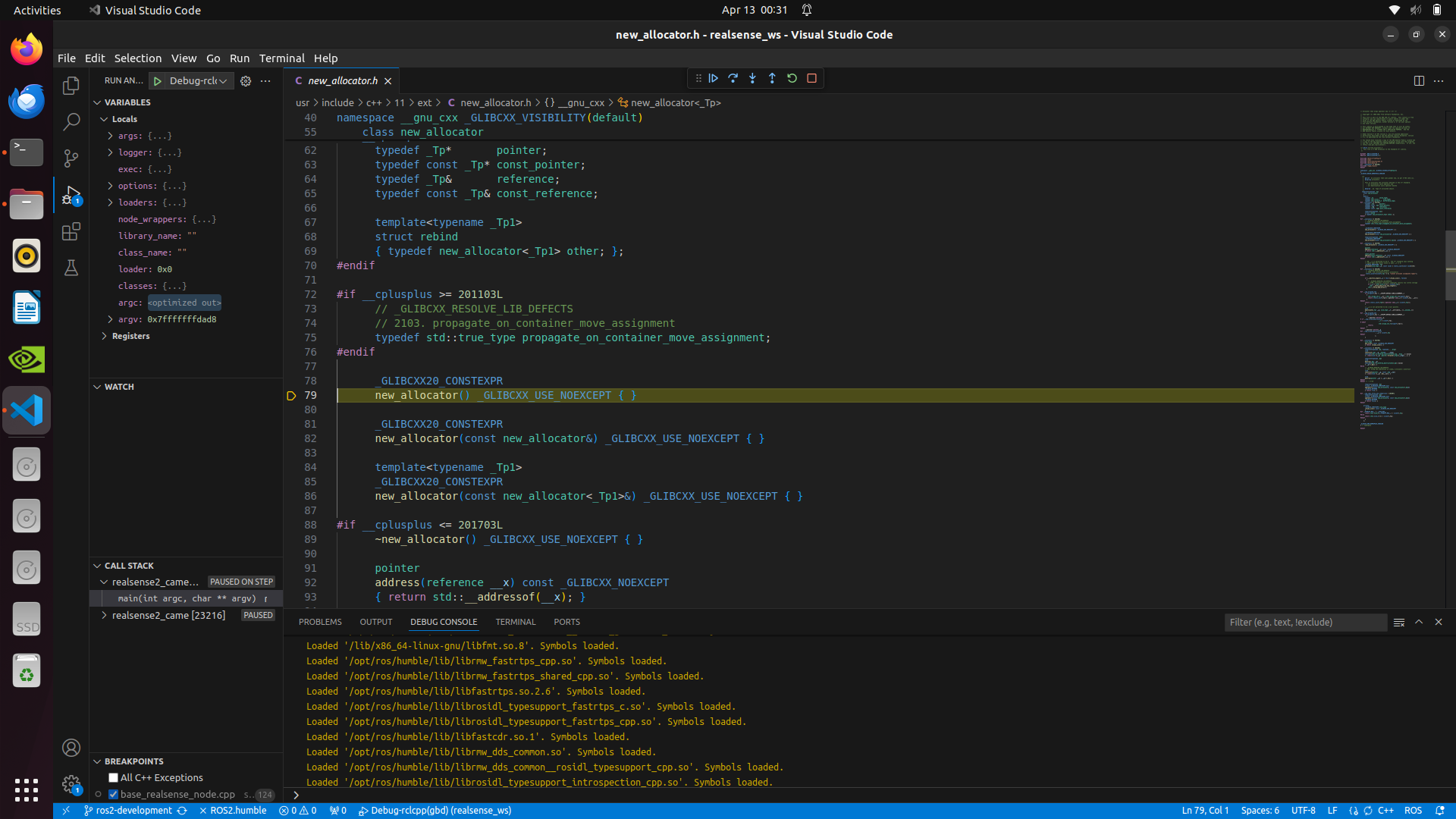1456x819 pixels.
Task: Close the new_allocator.h tab
Action: pyautogui.click(x=388, y=80)
